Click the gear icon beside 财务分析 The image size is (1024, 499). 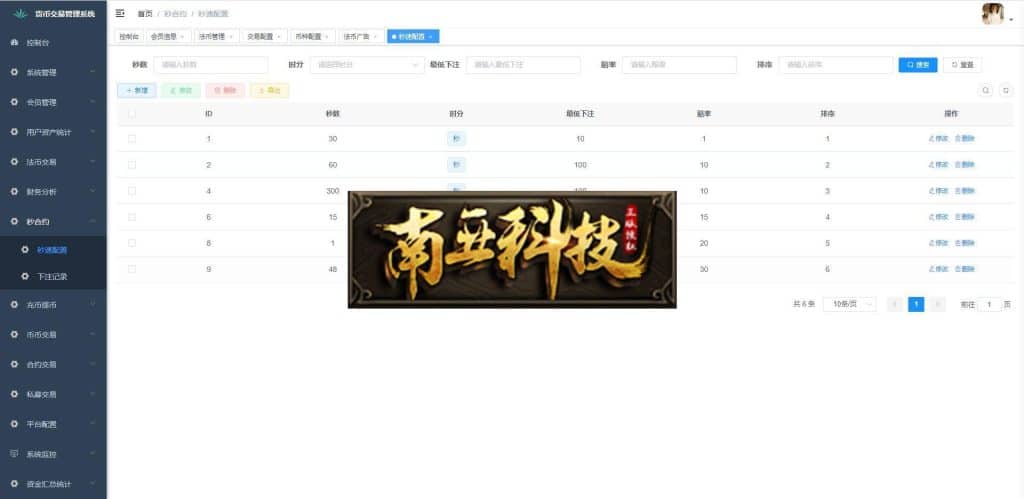pos(14,192)
